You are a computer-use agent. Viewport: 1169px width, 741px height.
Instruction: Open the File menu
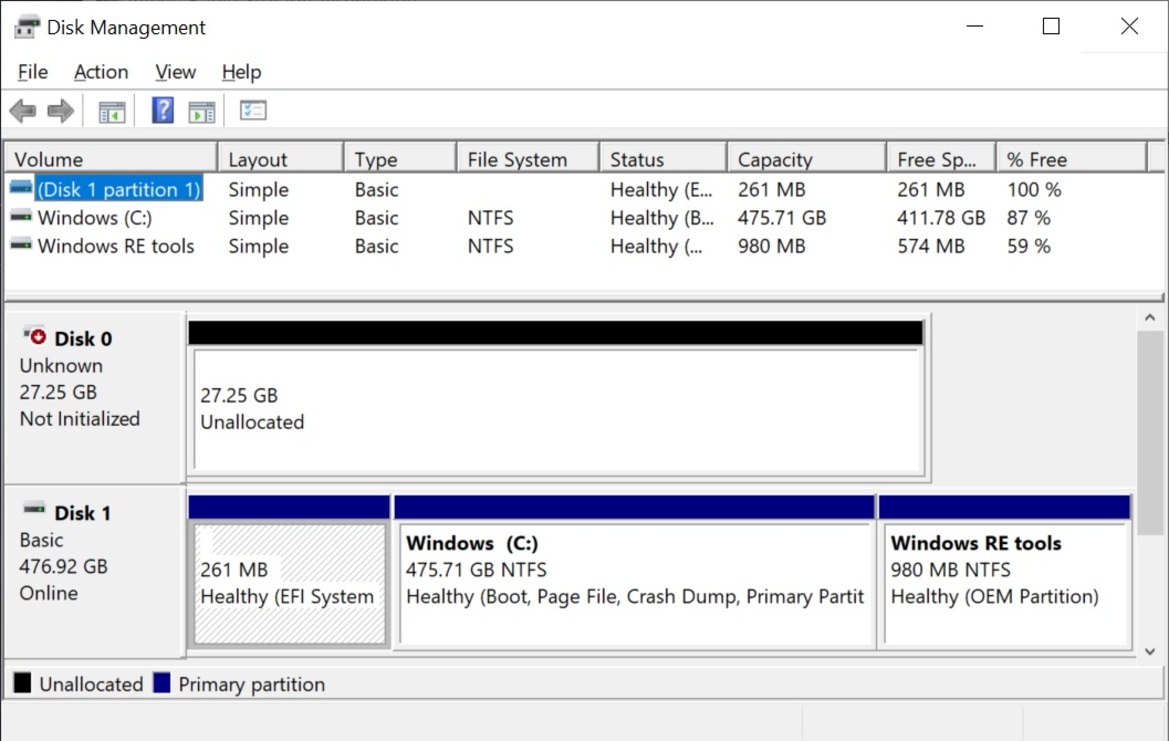tap(33, 72)
